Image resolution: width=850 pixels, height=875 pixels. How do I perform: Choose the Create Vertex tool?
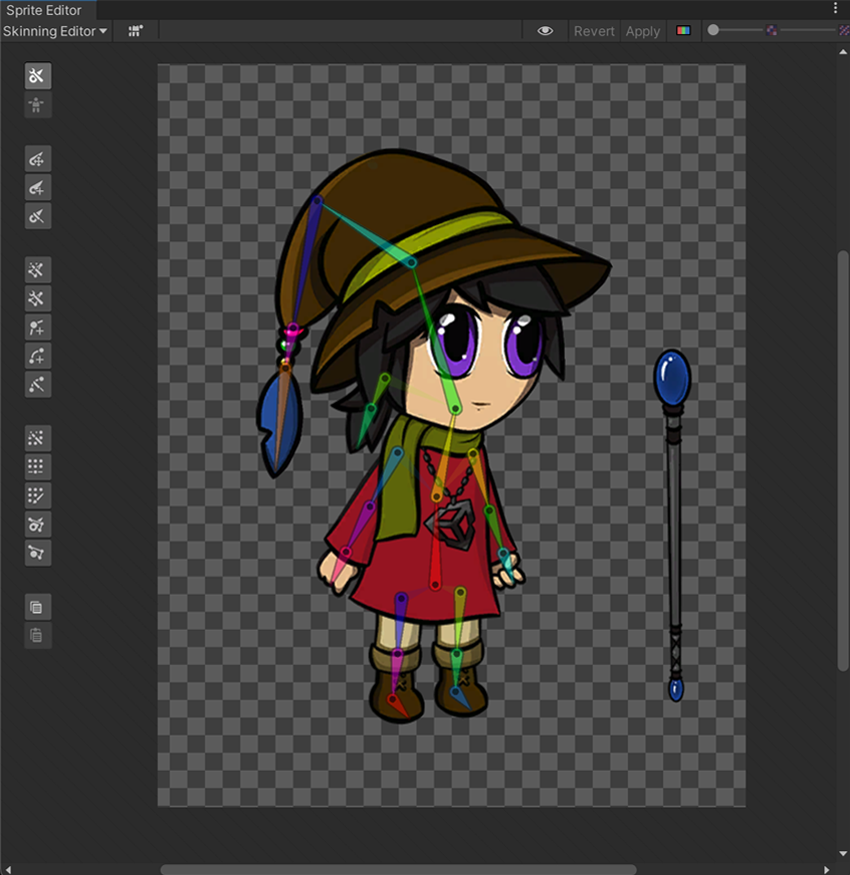point(37,328)
